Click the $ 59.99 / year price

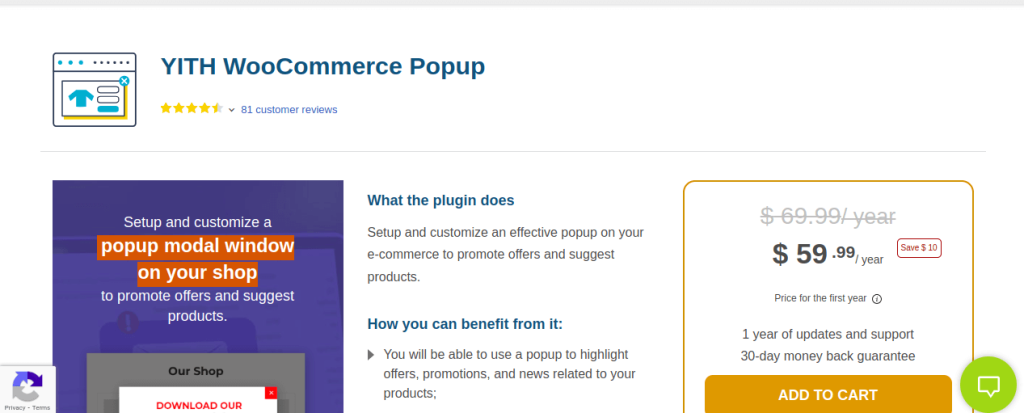point(827,254)
